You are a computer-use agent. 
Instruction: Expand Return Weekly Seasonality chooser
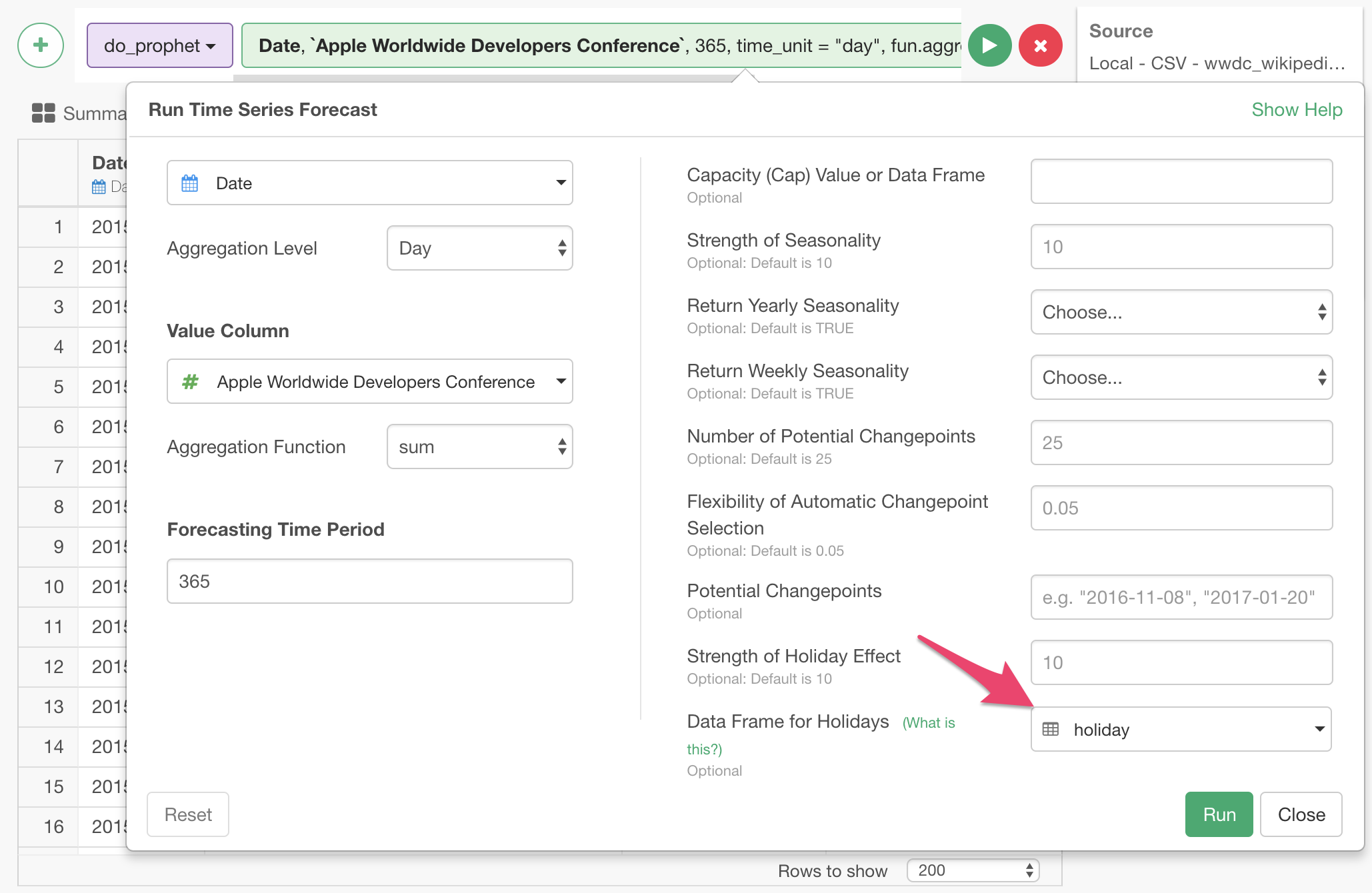(1181, 377)
